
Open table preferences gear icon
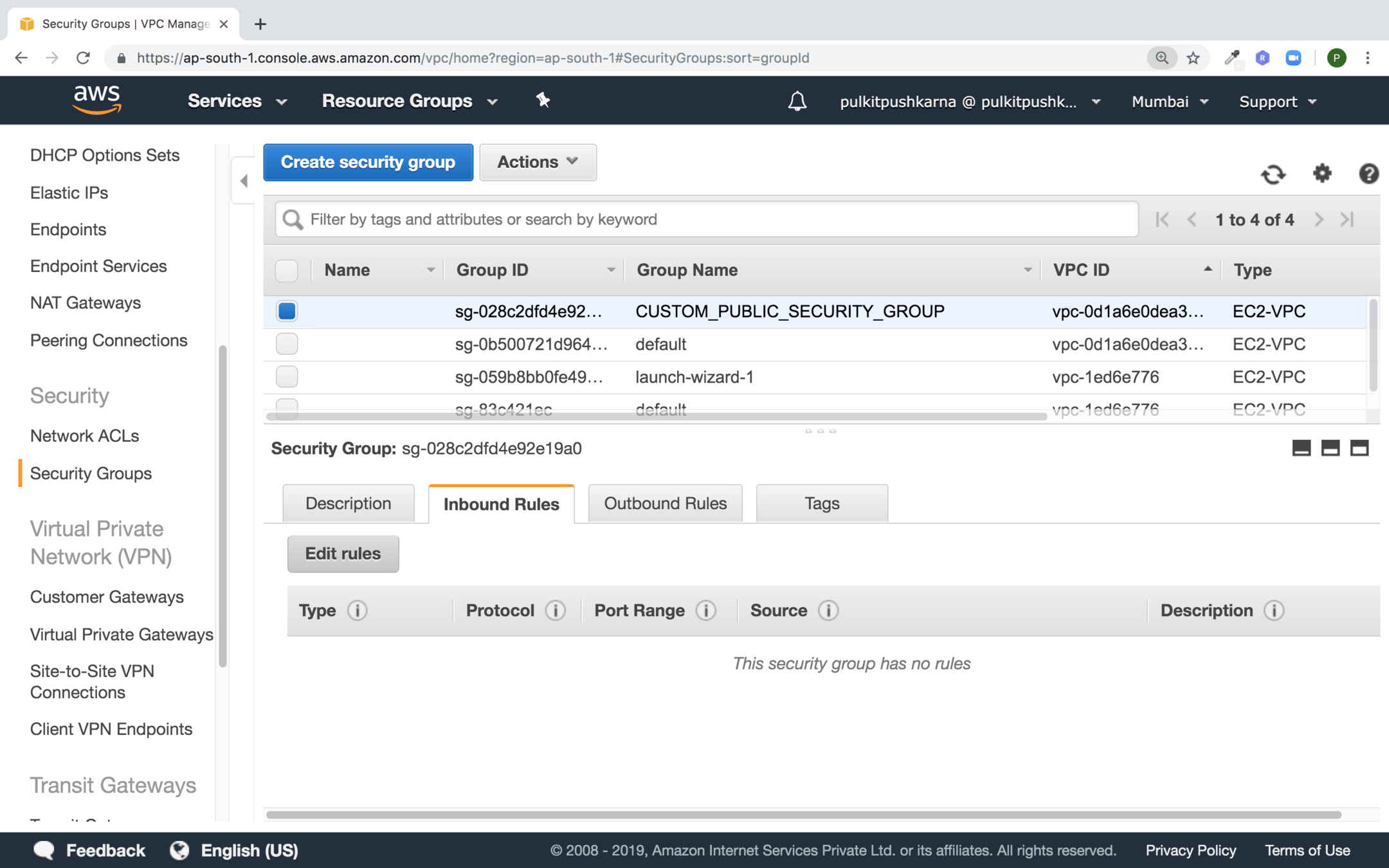[x=1322, y=173]
